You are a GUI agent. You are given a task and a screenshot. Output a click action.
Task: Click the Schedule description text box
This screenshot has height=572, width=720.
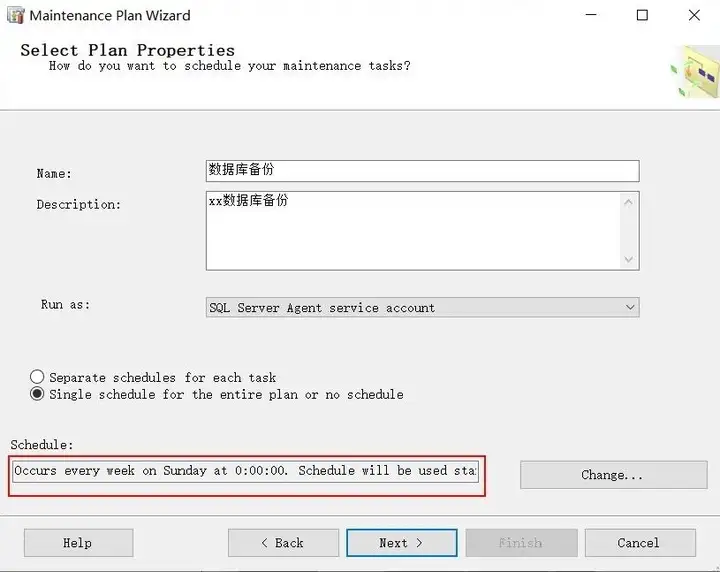245,470
